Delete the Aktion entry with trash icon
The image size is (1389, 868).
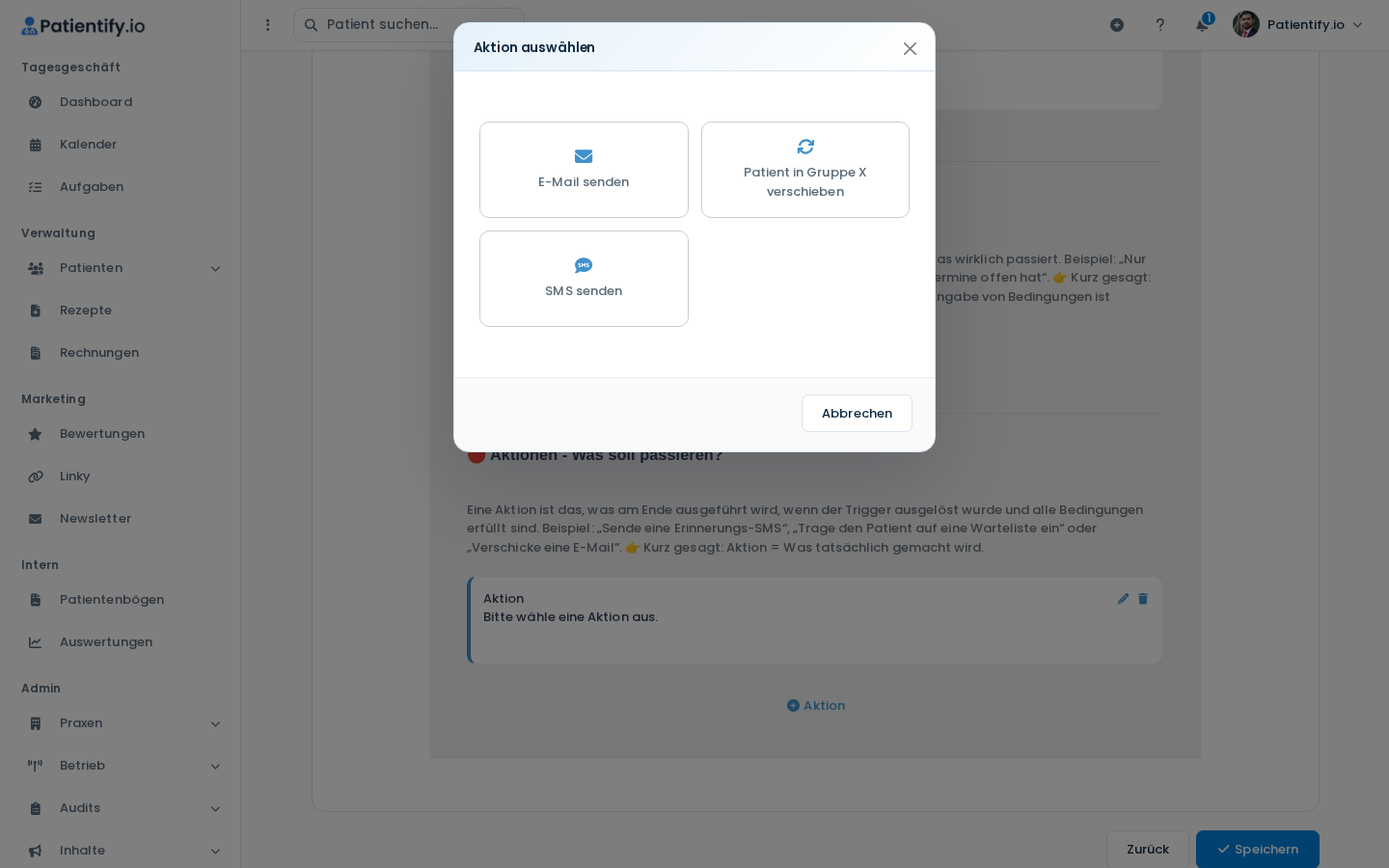pyautogui.click(x=1143, y=599)
